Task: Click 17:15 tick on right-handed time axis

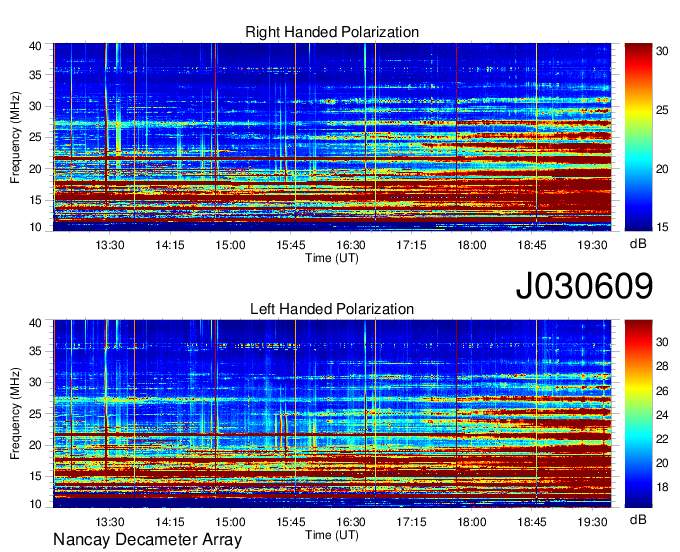Action: pyautogui.click(x=411, y=245)
